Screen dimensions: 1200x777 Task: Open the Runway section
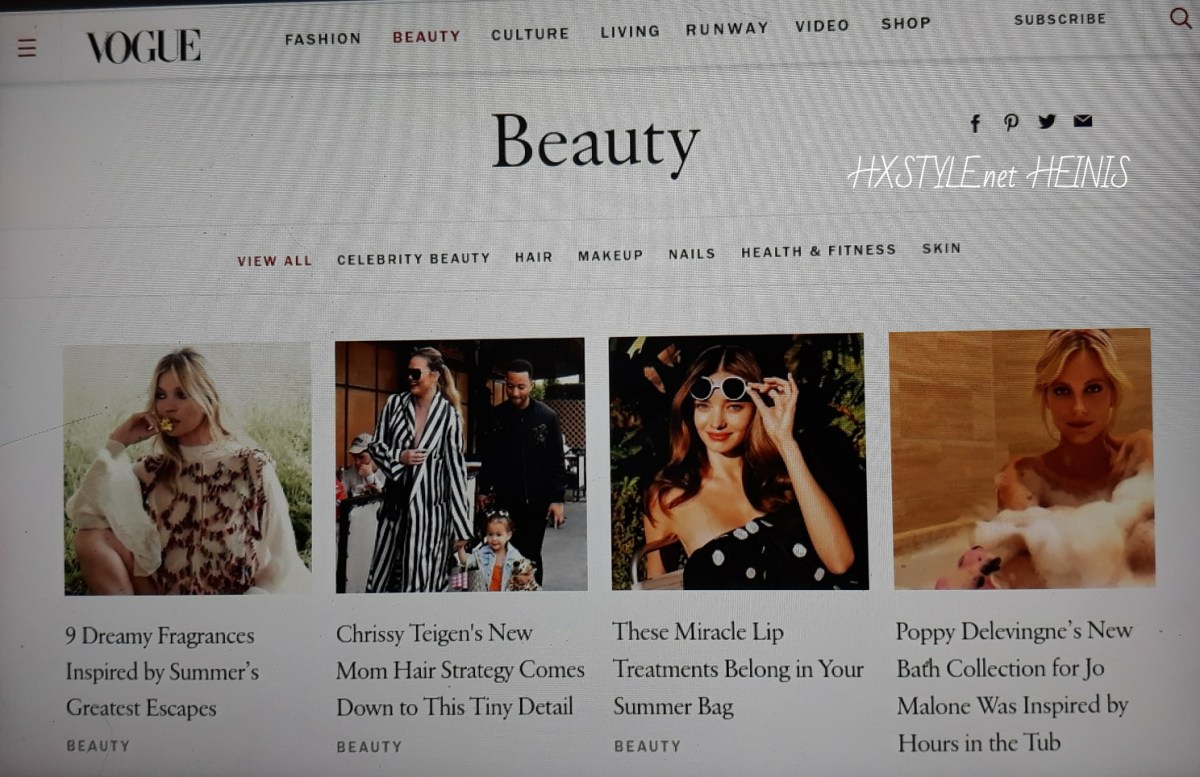(727, 29)
